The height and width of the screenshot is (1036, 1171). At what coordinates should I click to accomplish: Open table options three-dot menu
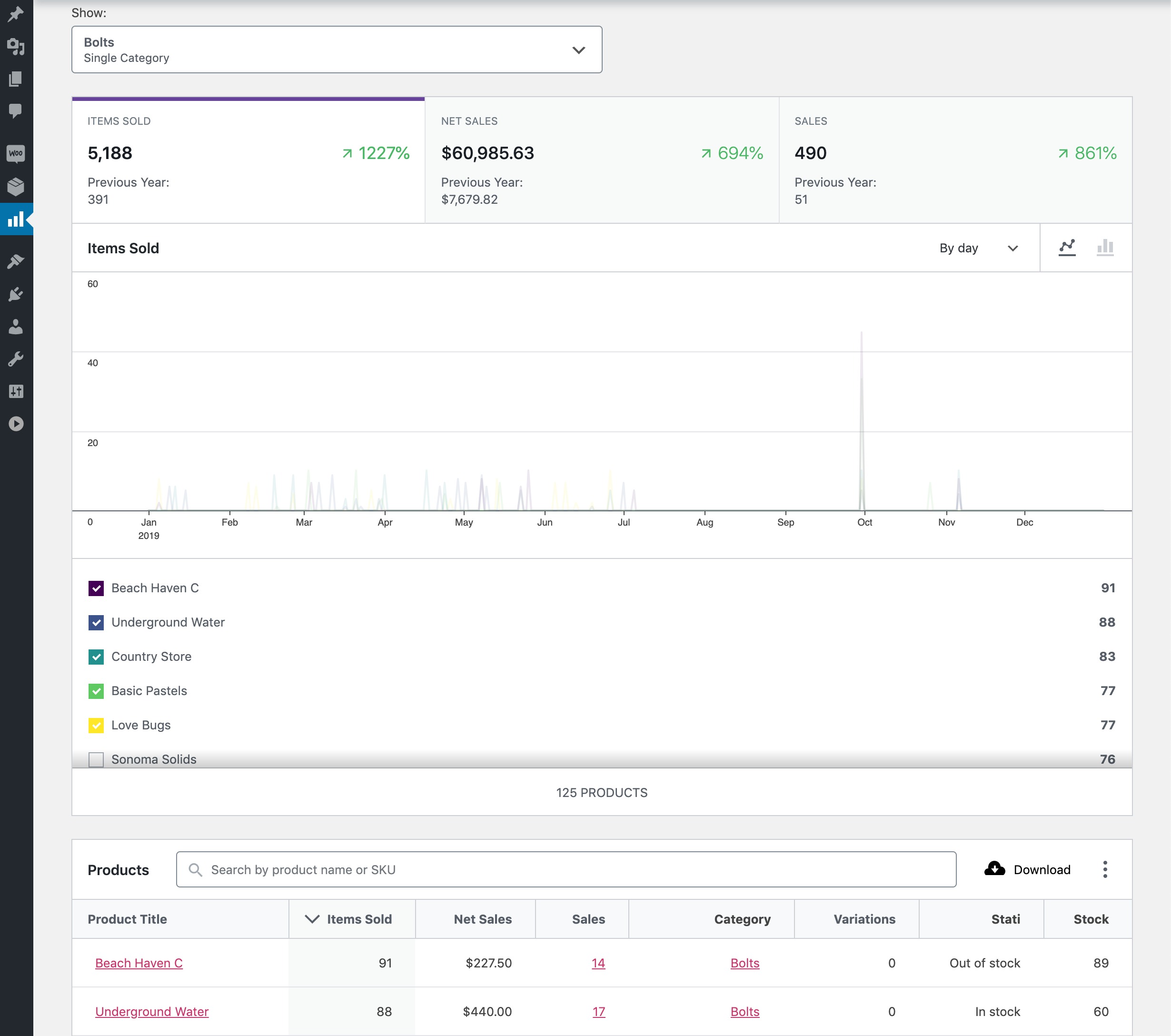click(1104, 869)
